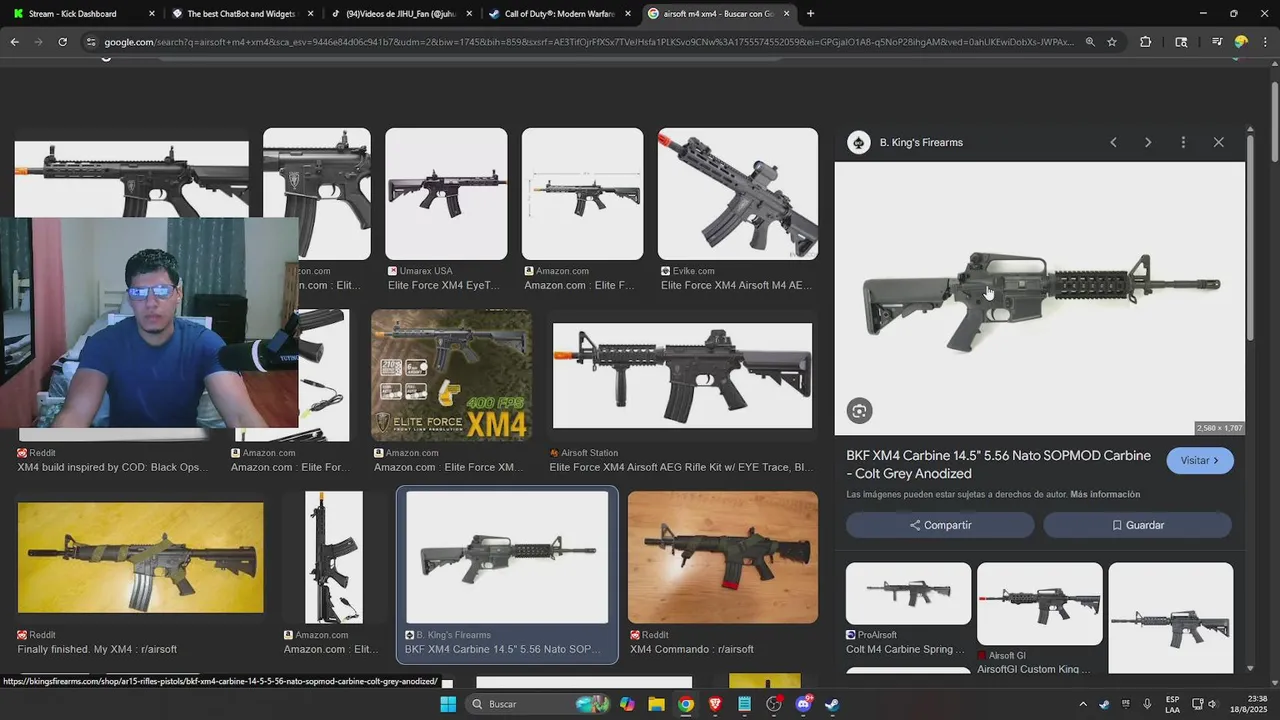Screen dimensions: 1280x720
Task: Click the 'Elite Force XM4 Airsoft AEG Rifle Kit' caption
Action: pyautogui.click(x=681, y=467)
